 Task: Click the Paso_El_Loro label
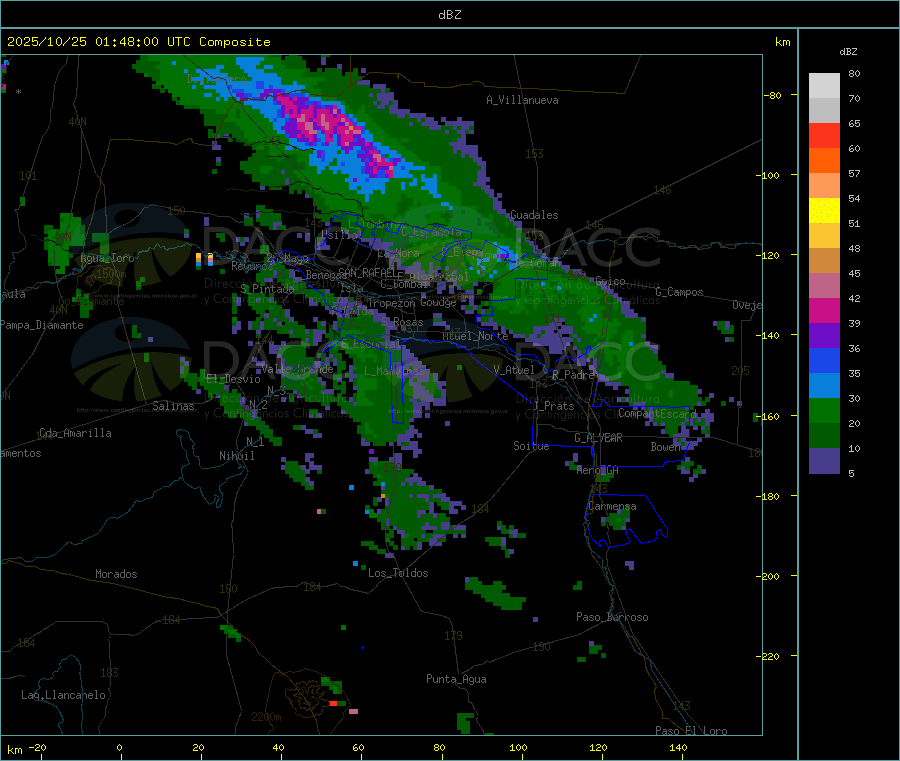[691, 731]
